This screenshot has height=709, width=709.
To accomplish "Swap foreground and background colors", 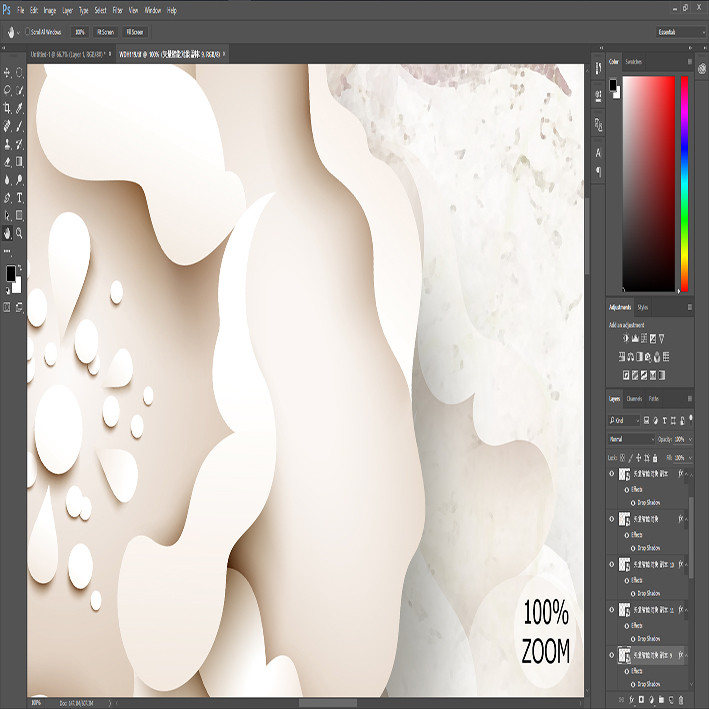I will (x=19, y=268).
